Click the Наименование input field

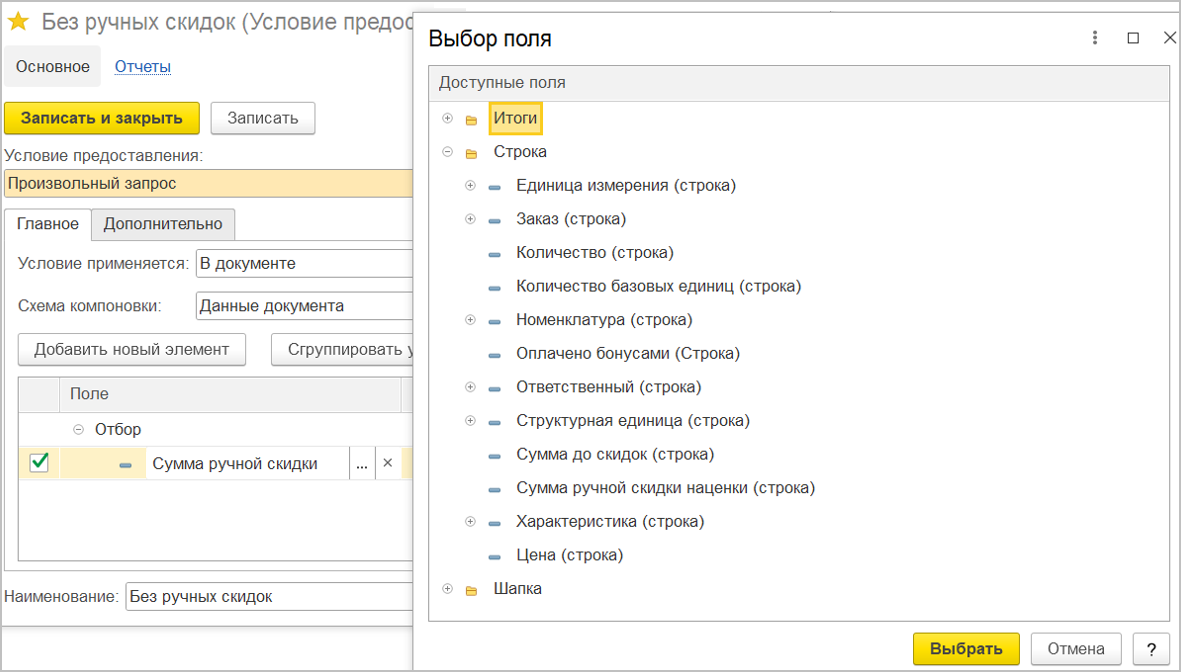[x=268, y=597]
